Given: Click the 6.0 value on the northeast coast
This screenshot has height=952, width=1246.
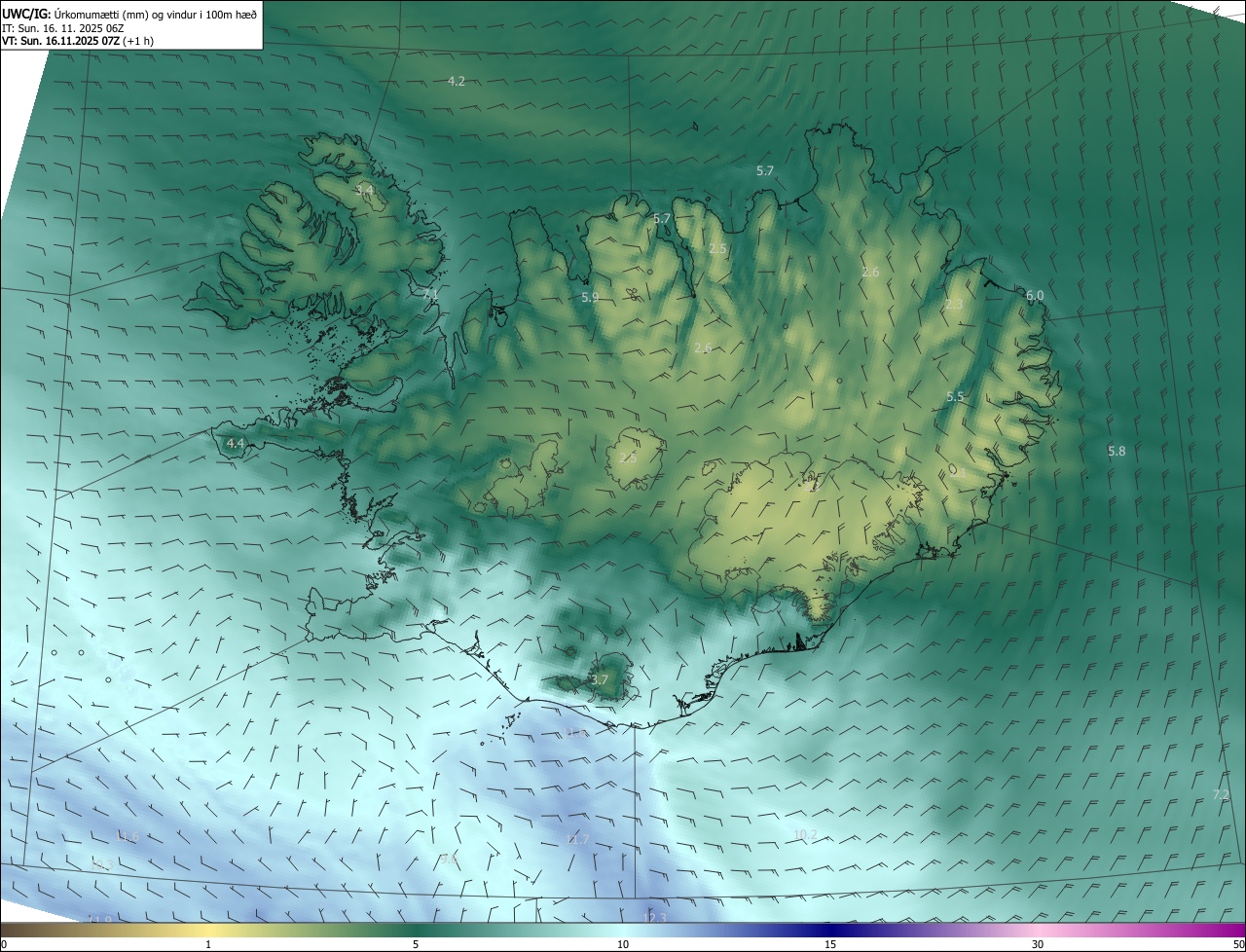Looking at the screenshot, I should (x=1035, y=295).
